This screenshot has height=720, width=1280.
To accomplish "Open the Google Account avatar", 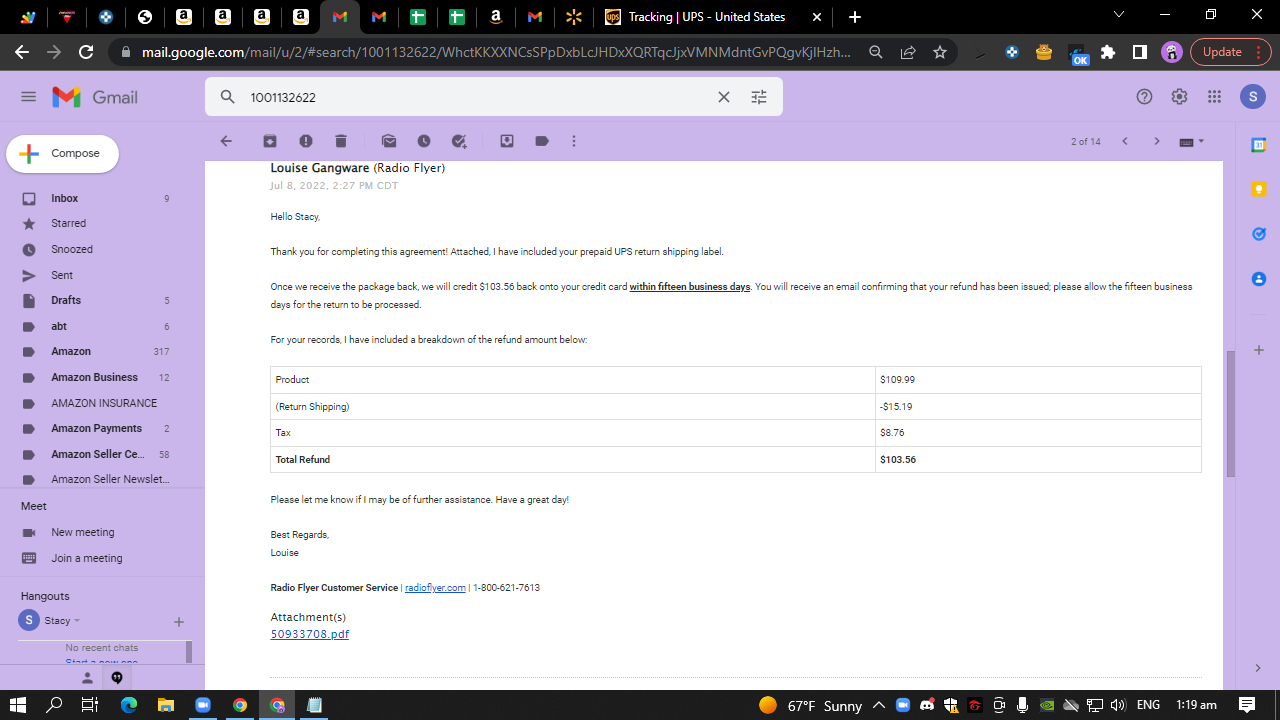I will pos(1253,97).
